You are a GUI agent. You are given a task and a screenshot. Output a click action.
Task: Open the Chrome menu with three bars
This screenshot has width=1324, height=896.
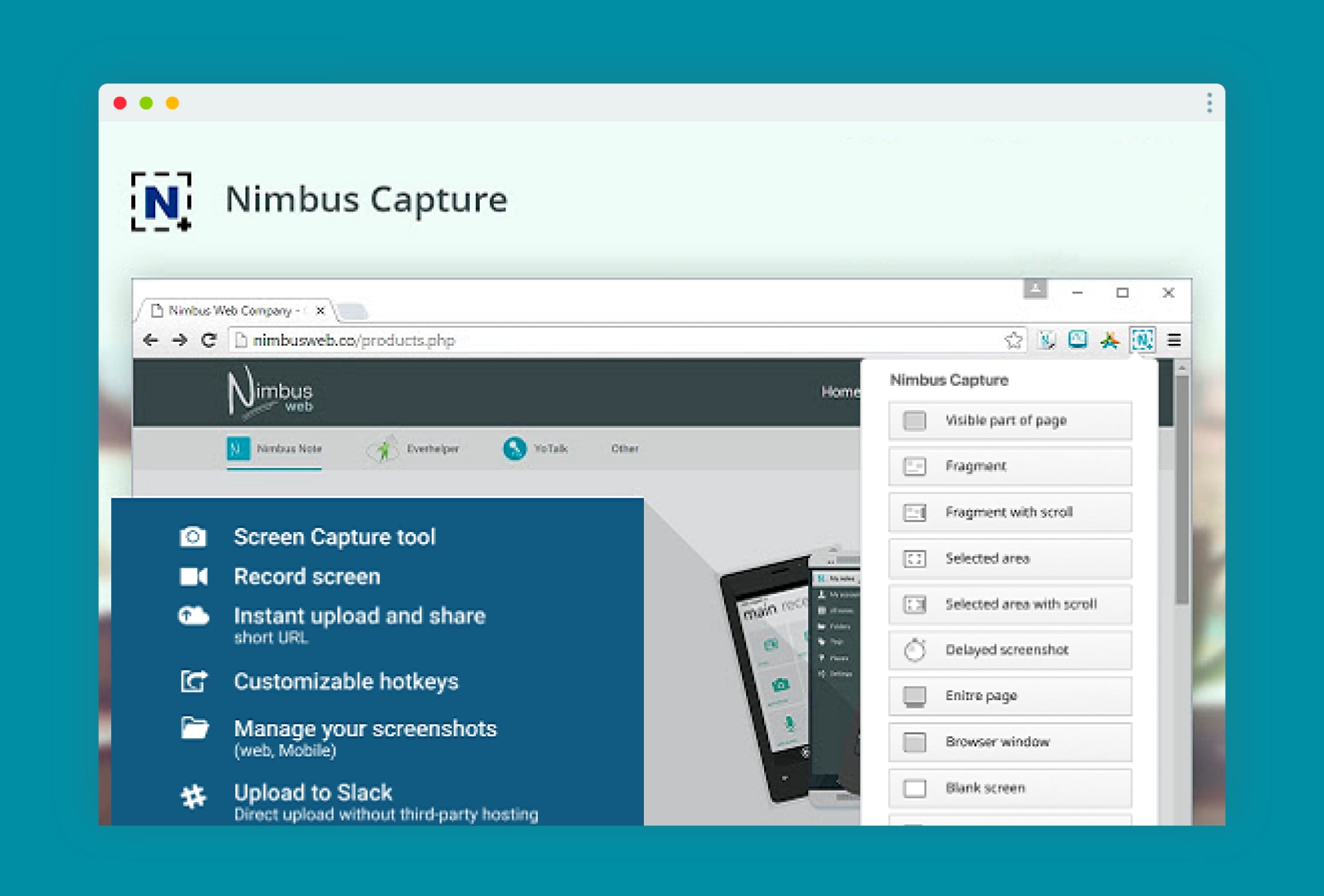coord(1174,341)
